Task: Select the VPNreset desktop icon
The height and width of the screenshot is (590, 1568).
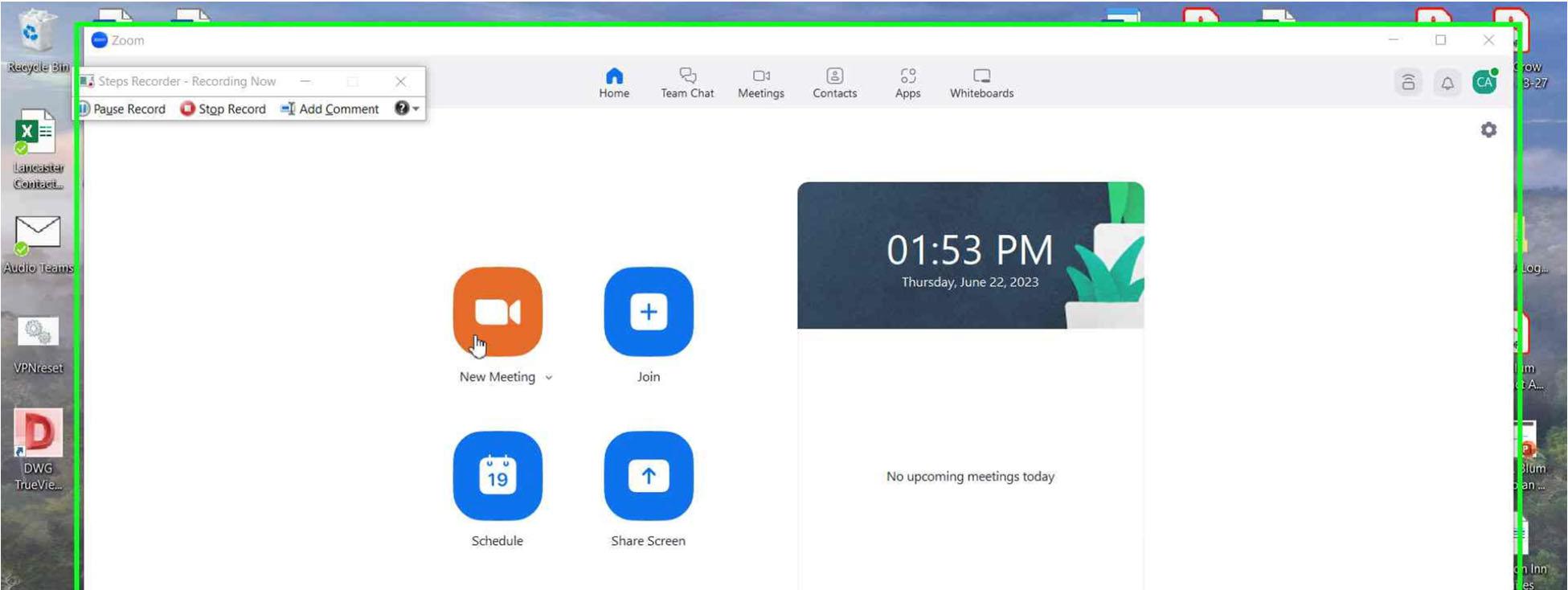Action: coord(38,346)
